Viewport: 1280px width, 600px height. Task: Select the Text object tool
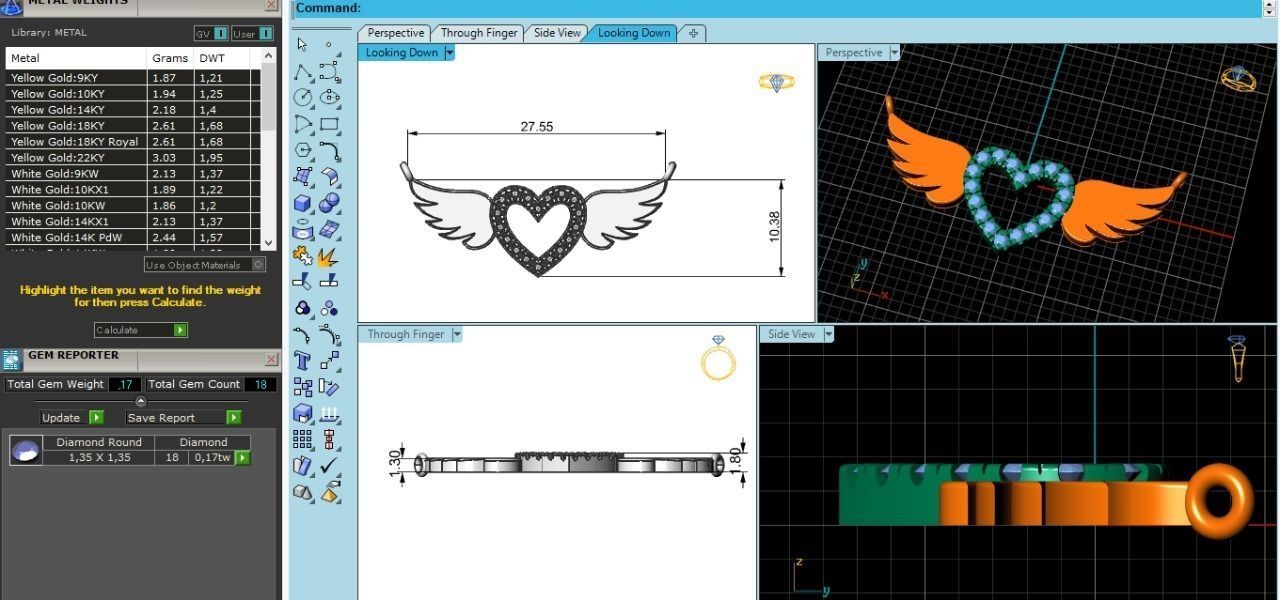[303, 361]
